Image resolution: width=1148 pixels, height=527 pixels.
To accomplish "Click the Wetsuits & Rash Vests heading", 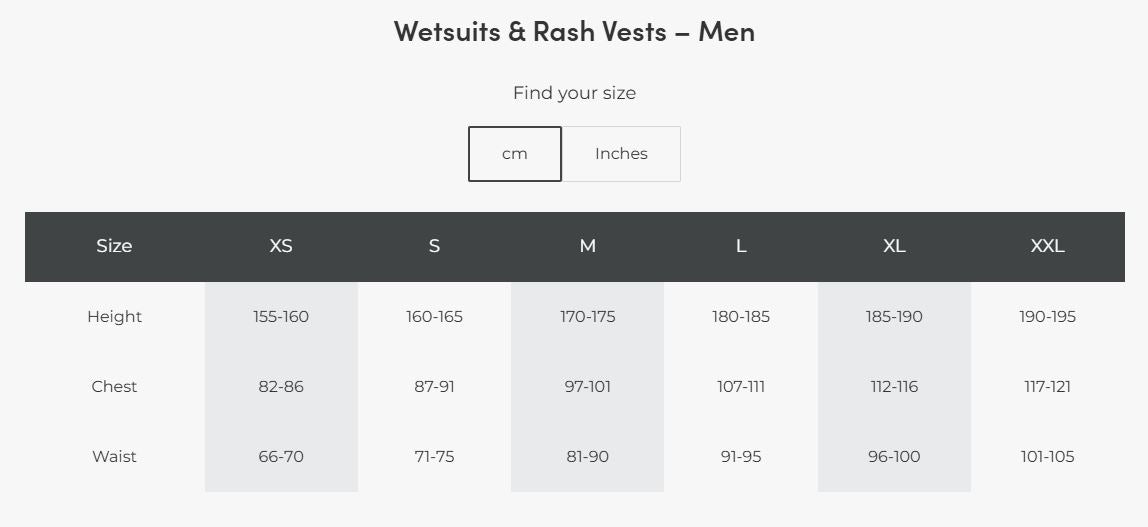I will pos(574,31).
